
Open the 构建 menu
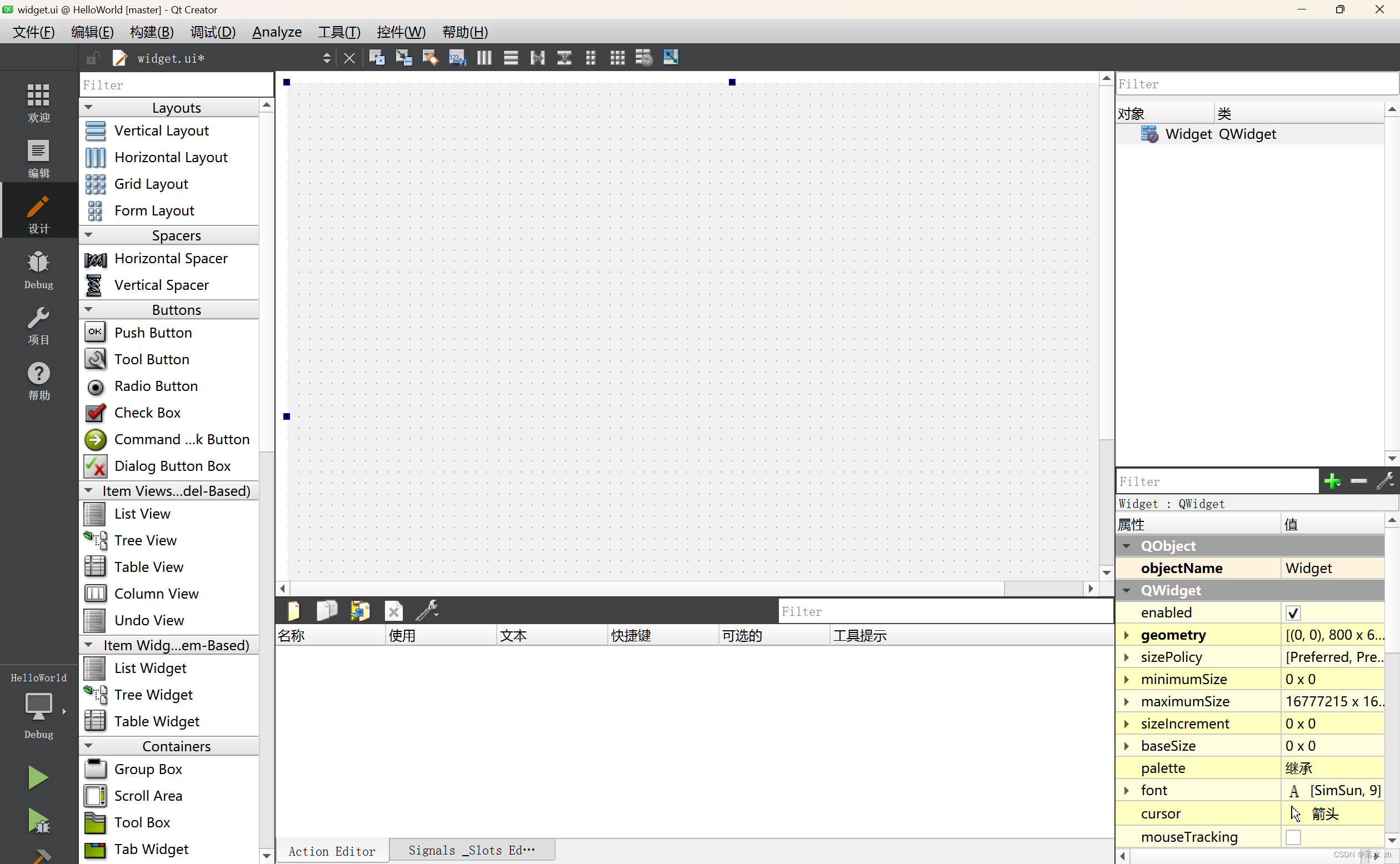point(152,32)
